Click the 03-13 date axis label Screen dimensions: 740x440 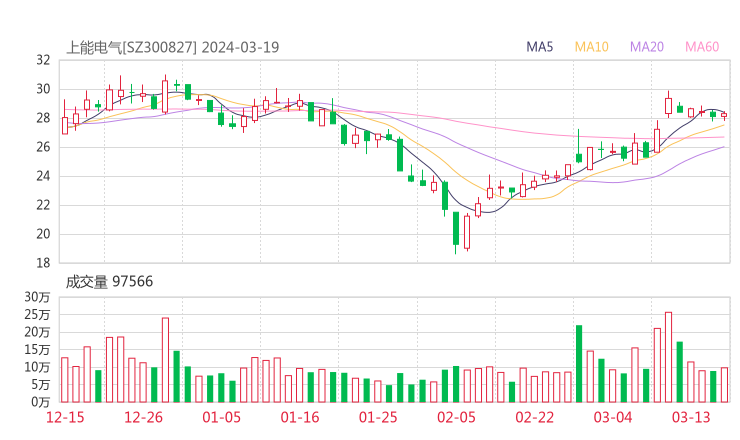coord(691,417)
